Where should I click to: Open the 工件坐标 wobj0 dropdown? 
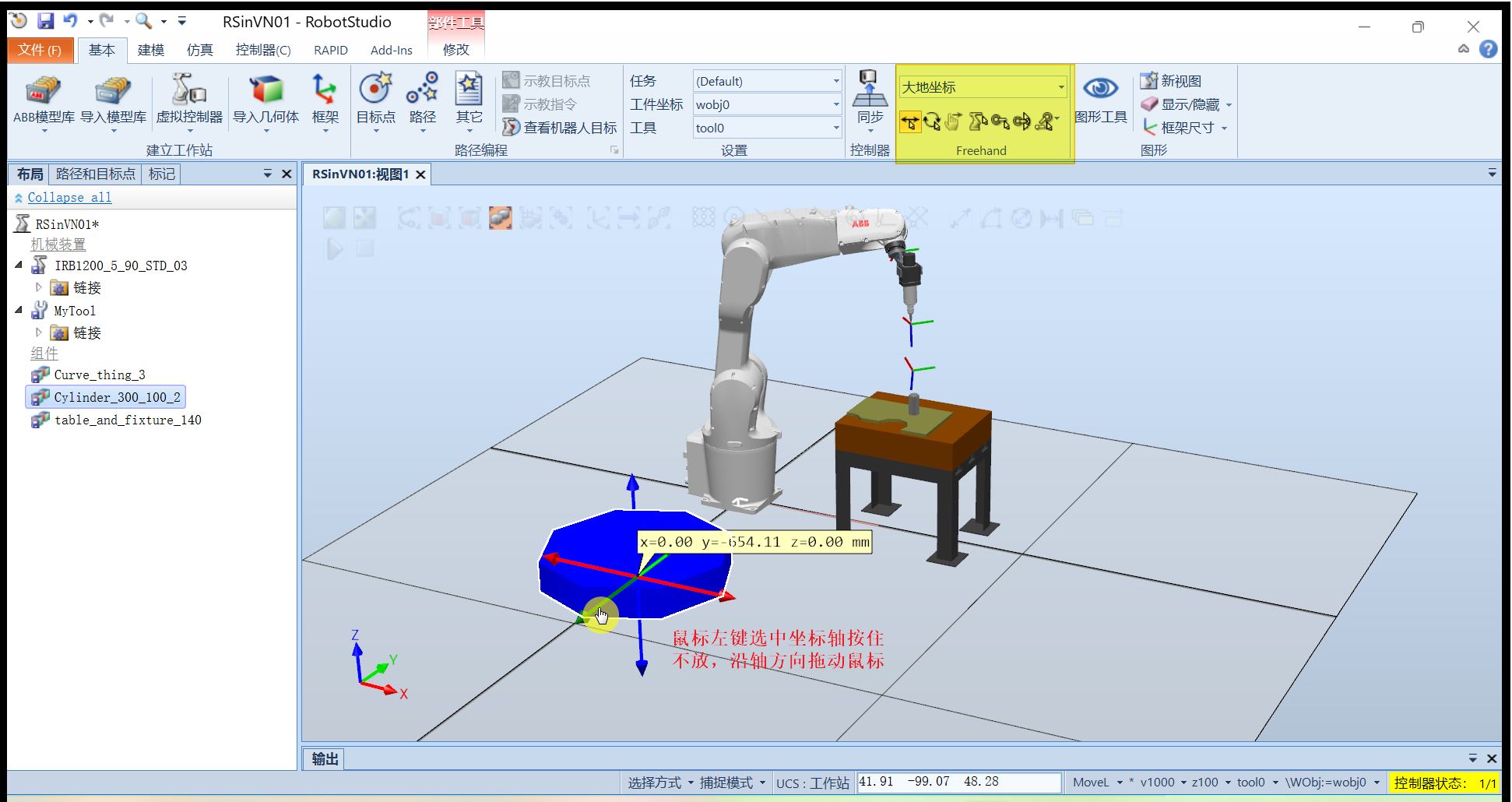click(x=767, y=104)
